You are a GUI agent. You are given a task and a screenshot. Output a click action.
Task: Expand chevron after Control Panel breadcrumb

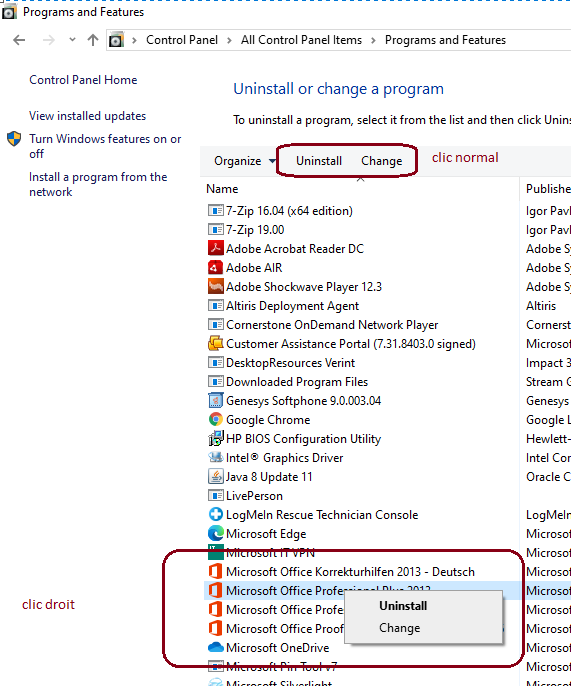click(229, 40)
